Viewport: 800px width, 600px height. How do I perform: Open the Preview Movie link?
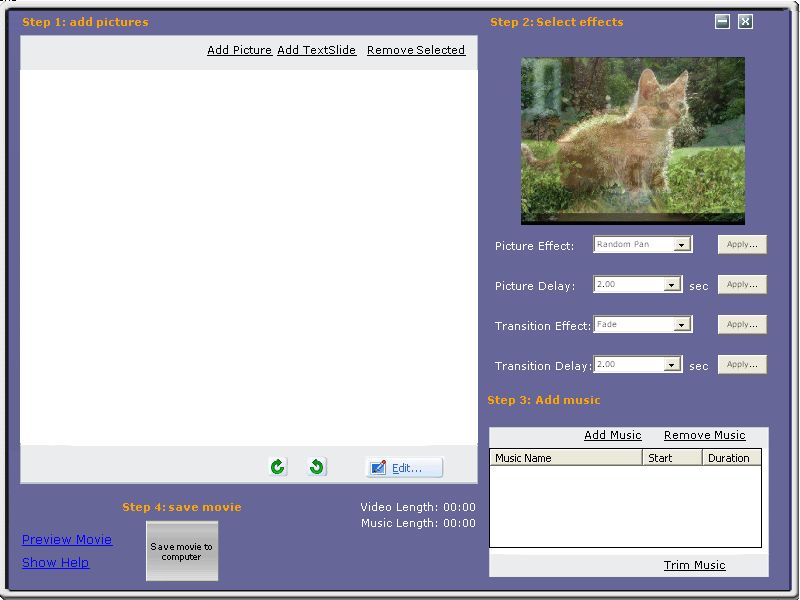tap(67, 539)
